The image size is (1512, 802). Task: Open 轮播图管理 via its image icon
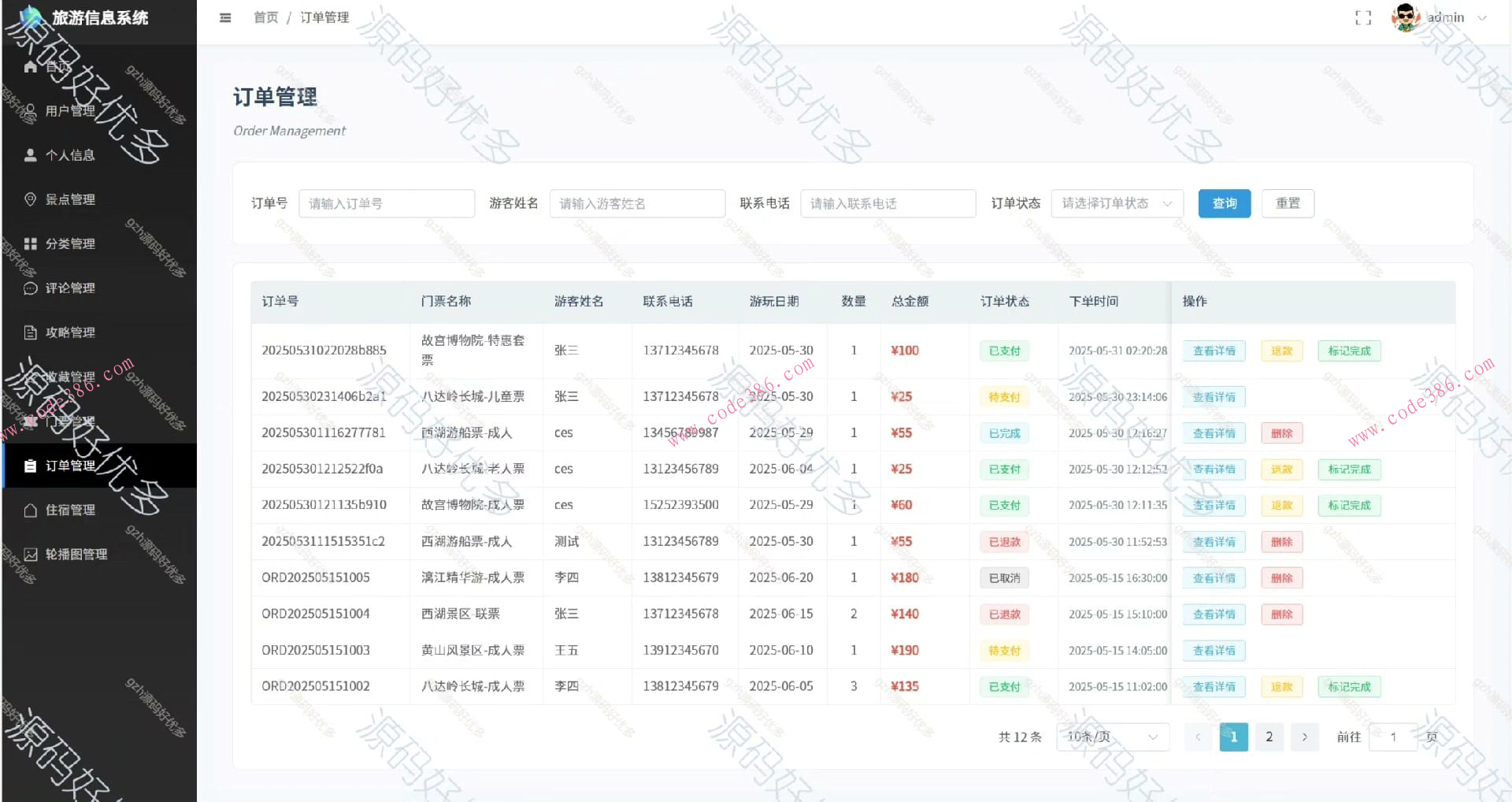click(30, 553)
